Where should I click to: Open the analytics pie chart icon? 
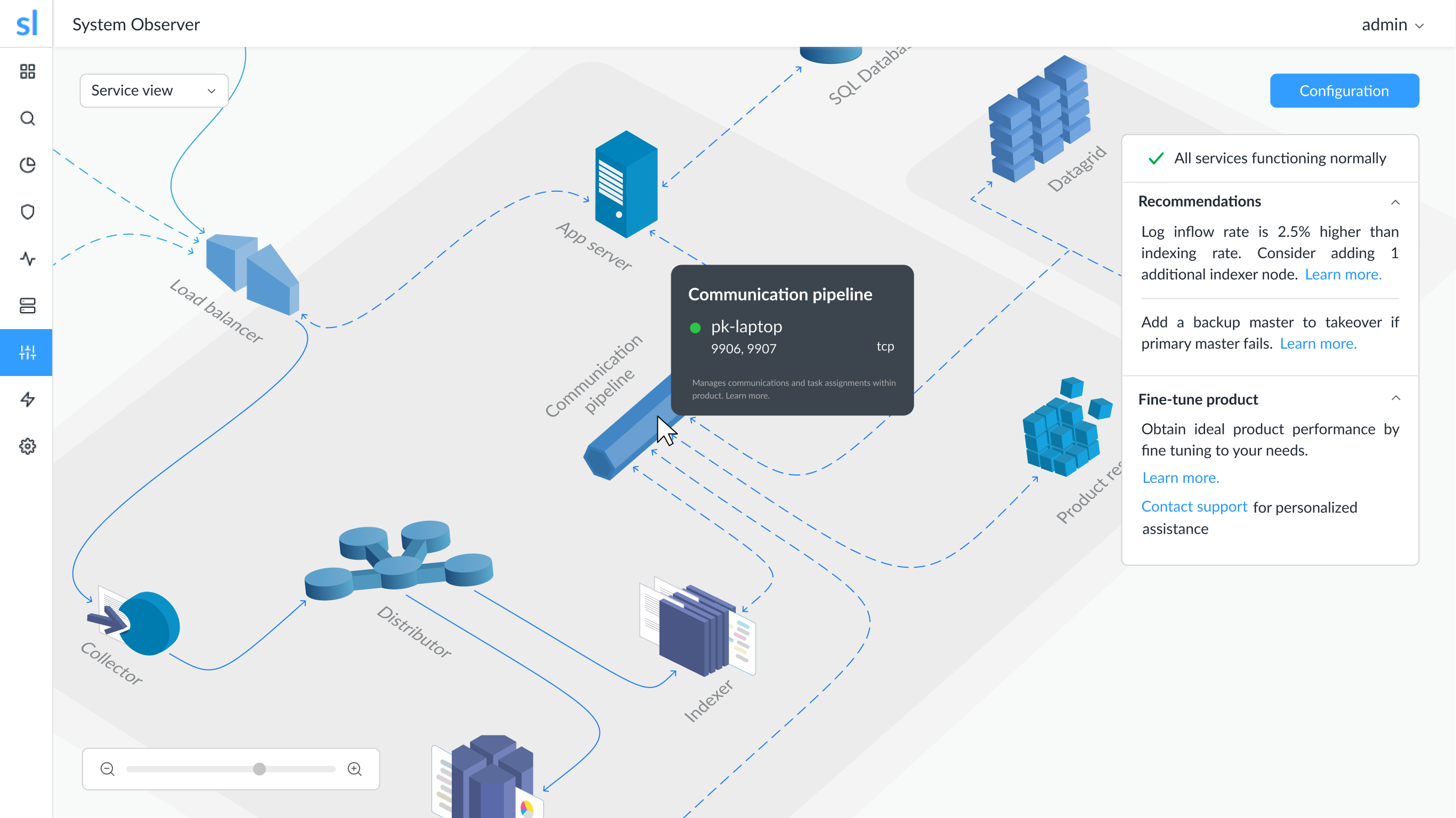click(27, 165)
